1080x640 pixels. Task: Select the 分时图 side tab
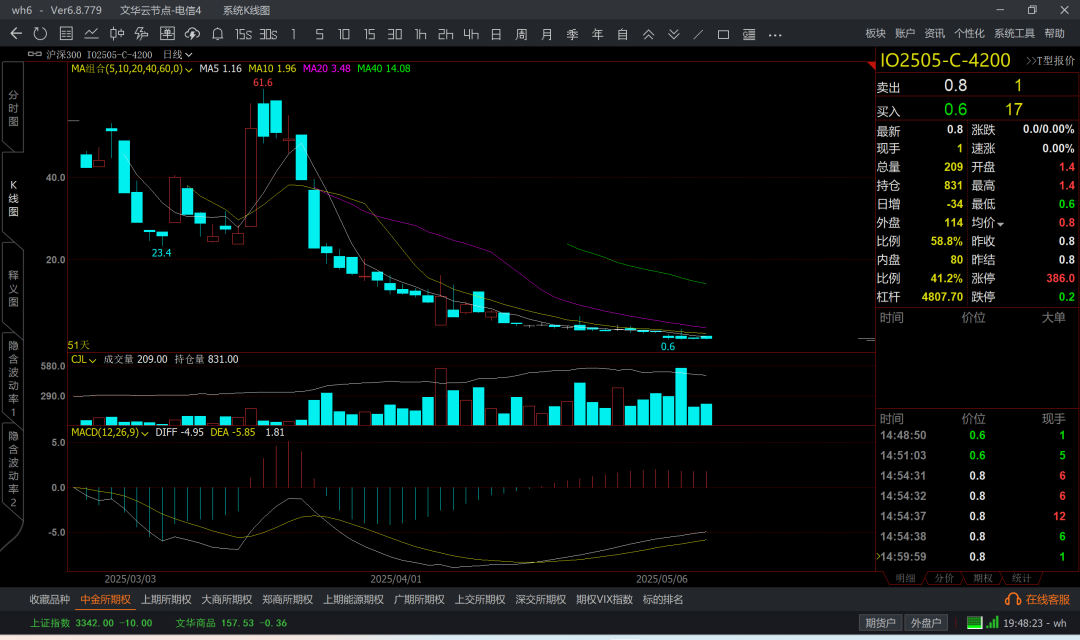(x=13, y=107)
